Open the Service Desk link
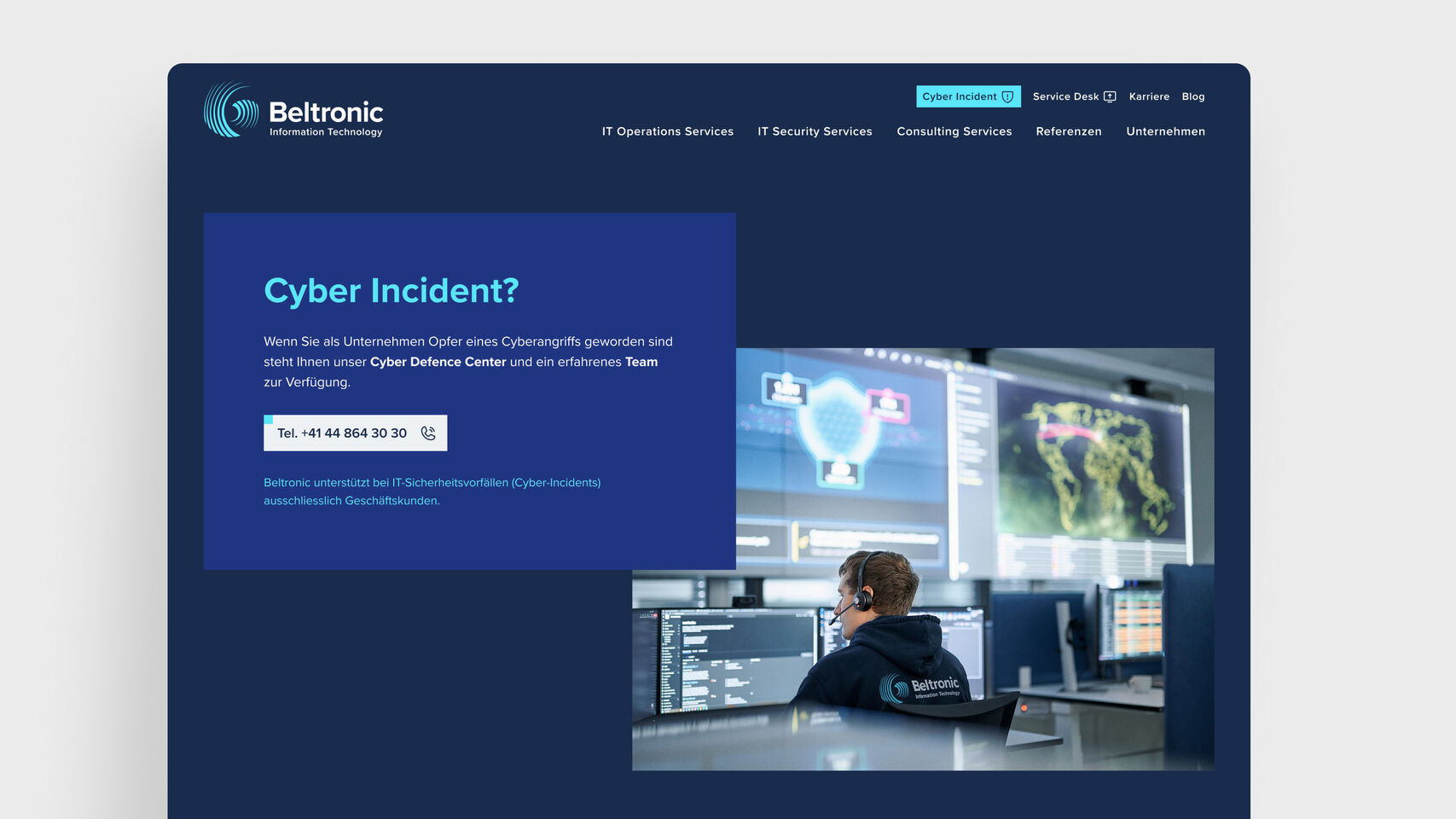Screen dimensions: 1456x819 tap(1074, 96)
